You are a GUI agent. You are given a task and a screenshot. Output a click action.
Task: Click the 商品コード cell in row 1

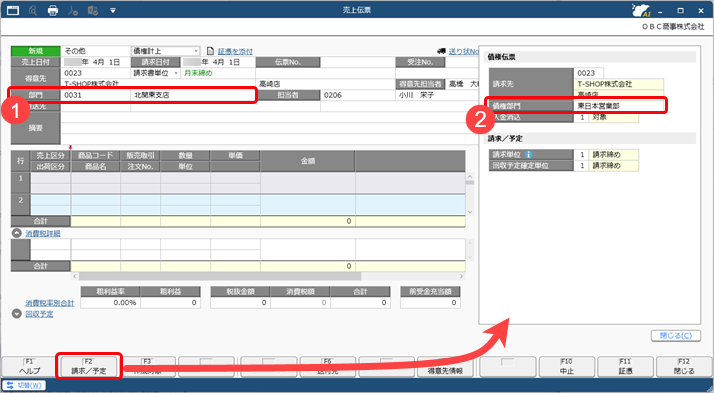96,178
